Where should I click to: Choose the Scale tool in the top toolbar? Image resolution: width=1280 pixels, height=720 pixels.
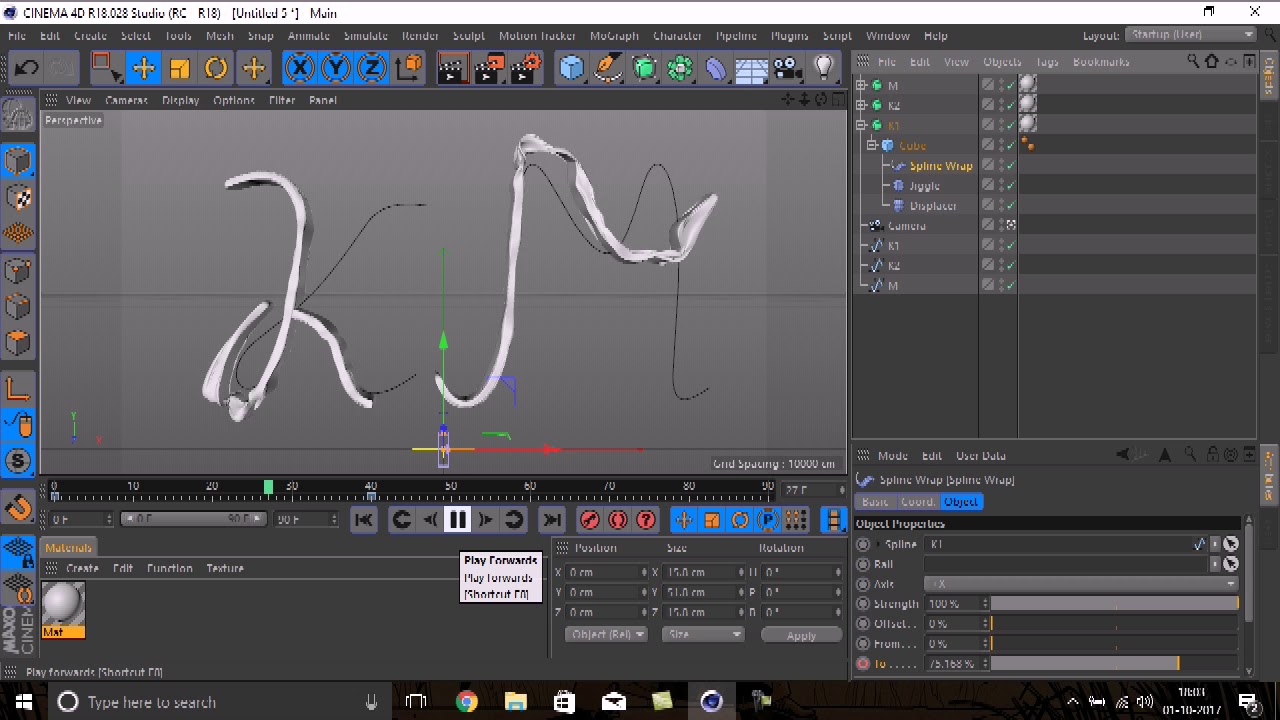[x=180, y=68]
